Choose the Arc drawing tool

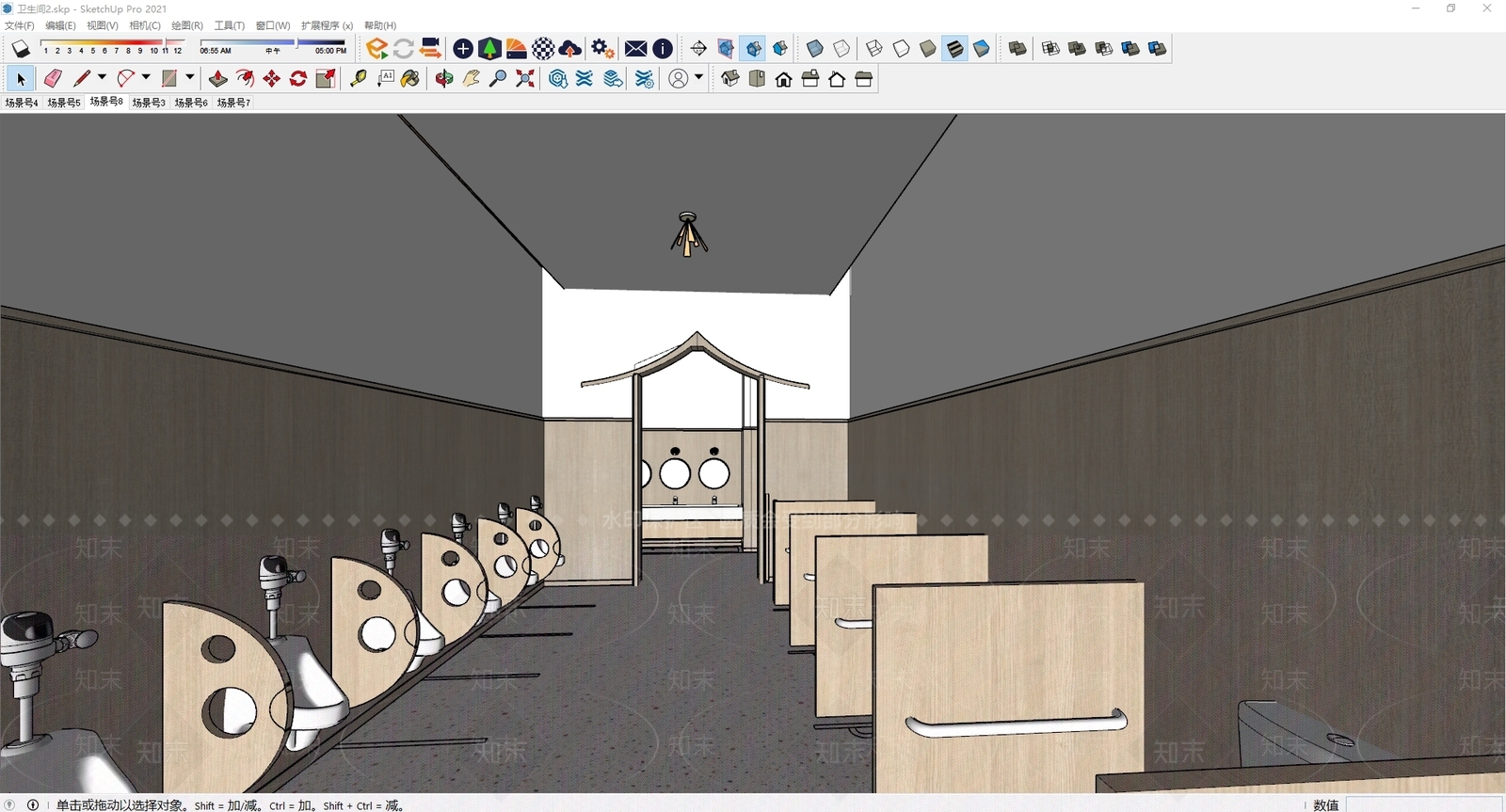125,79
